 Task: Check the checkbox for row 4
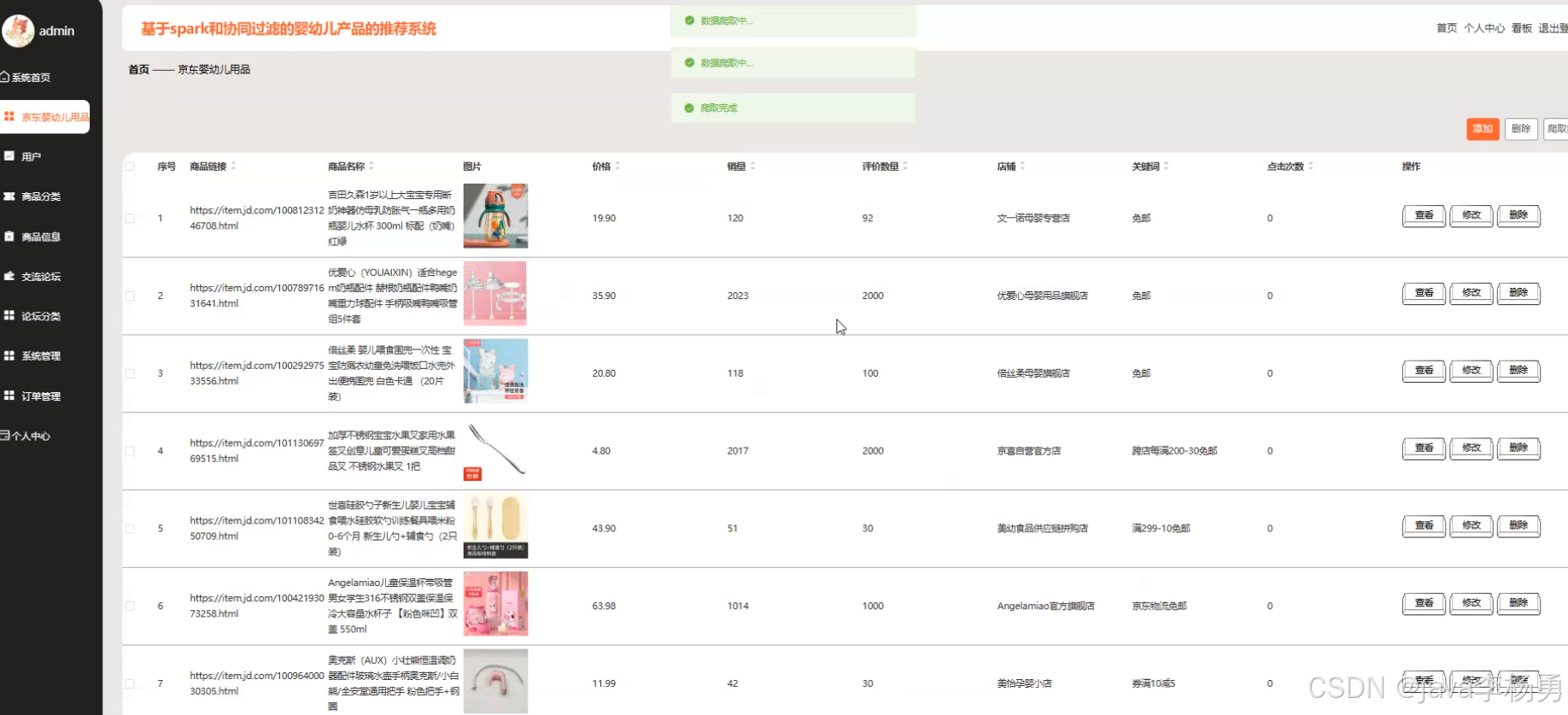pos(130,451)
